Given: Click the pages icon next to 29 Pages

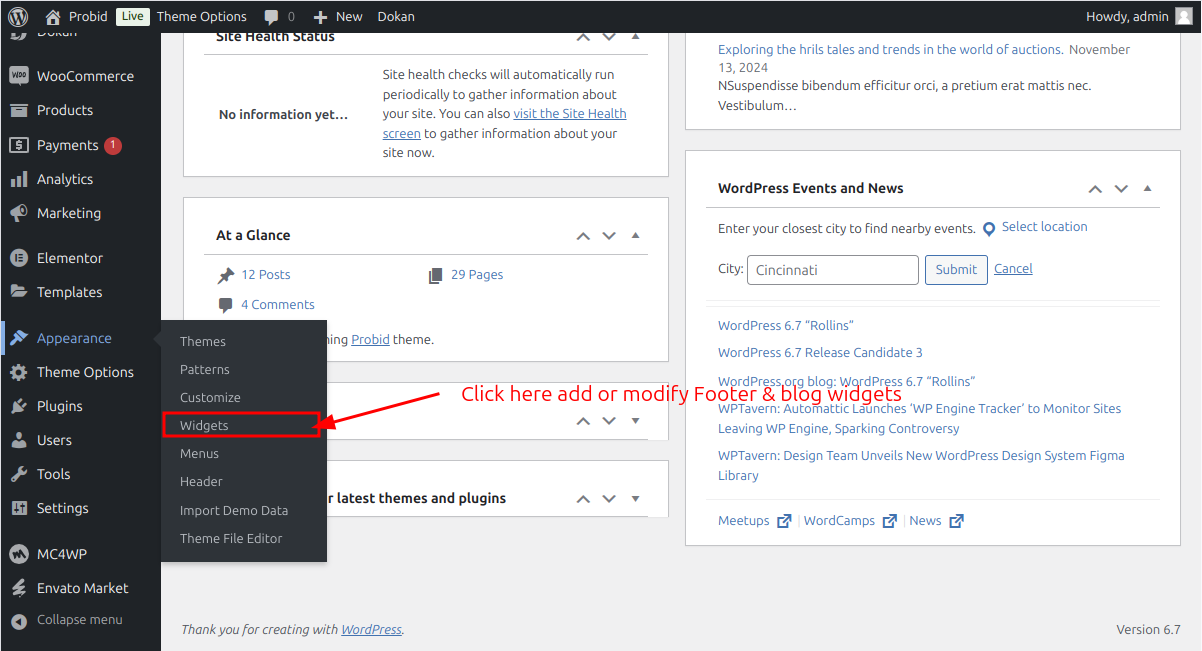Looking at the screenshot, I should point(435,275).
